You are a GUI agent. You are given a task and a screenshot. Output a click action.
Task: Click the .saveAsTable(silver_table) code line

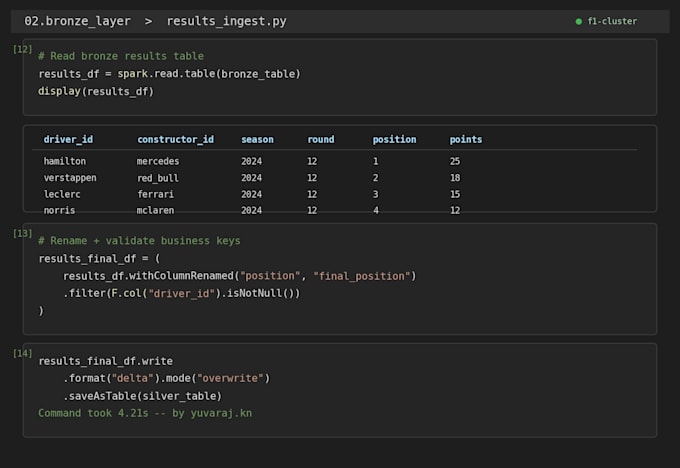[142, 396]
